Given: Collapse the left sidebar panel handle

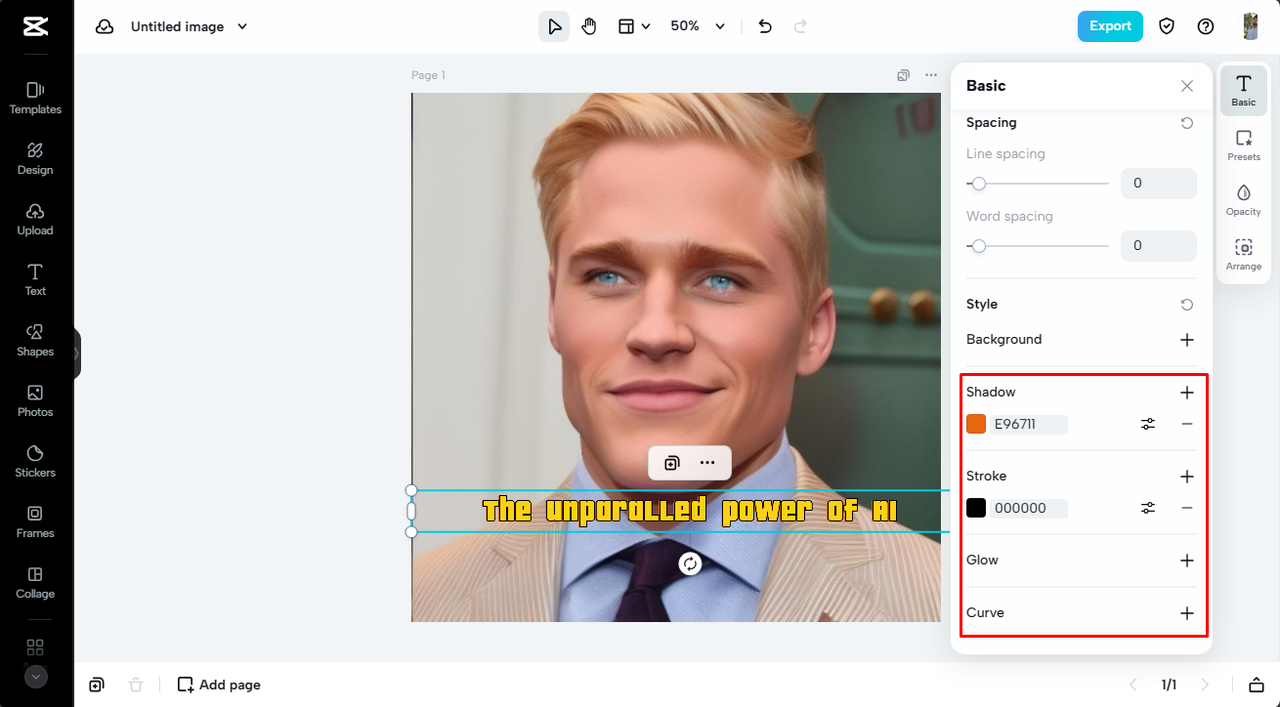Looking at the screenshot, I should tap(77, 353).
